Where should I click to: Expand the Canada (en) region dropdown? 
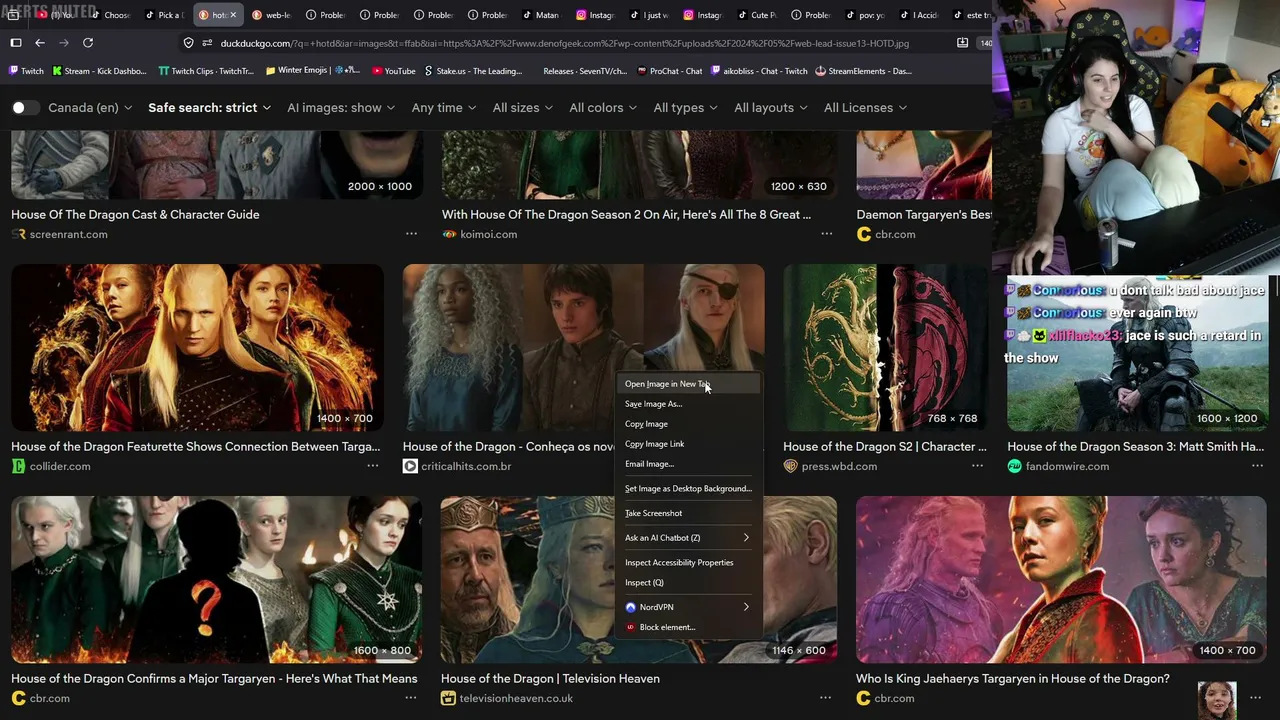click(90, 108)
